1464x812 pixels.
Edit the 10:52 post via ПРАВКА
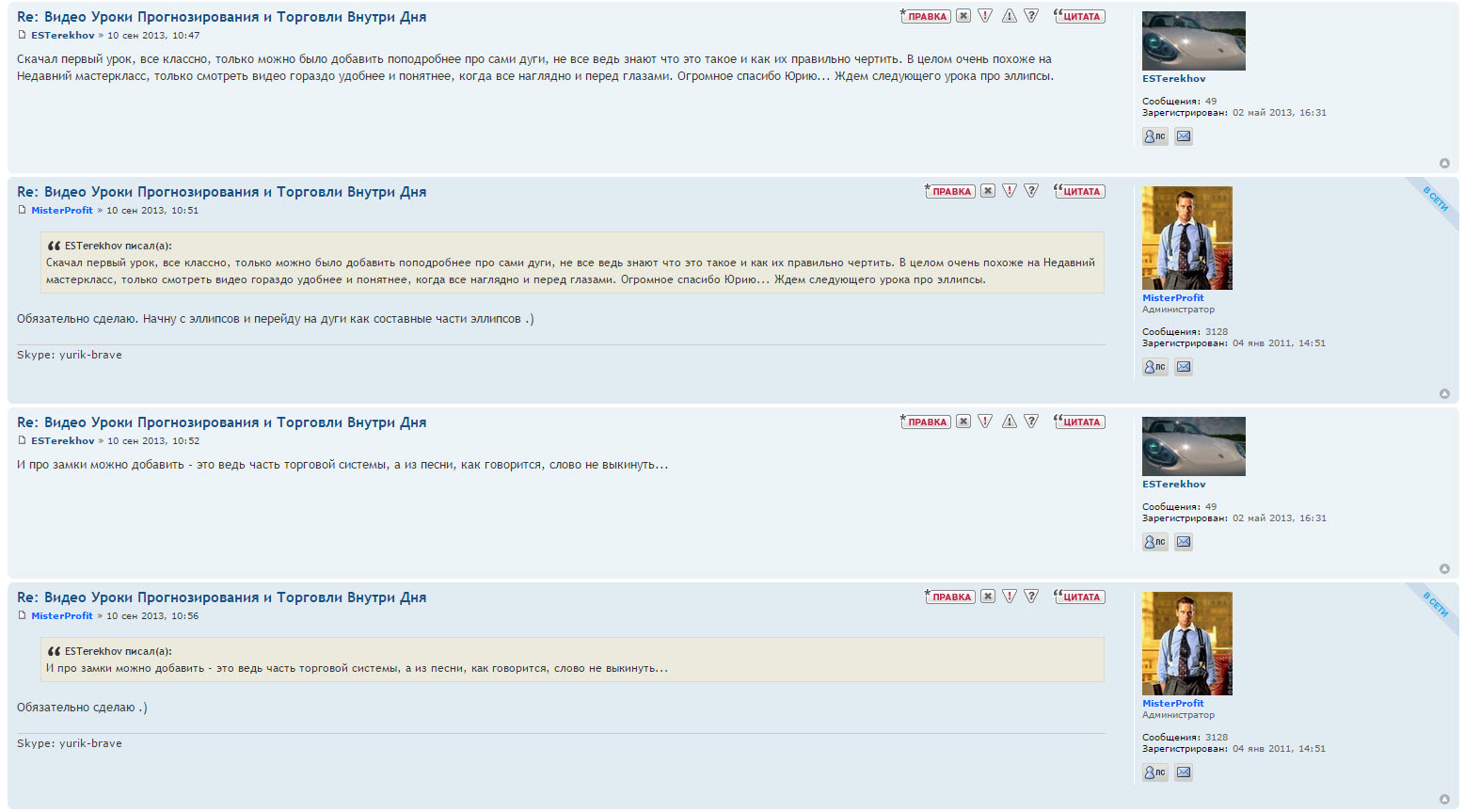tap(926, 422)
